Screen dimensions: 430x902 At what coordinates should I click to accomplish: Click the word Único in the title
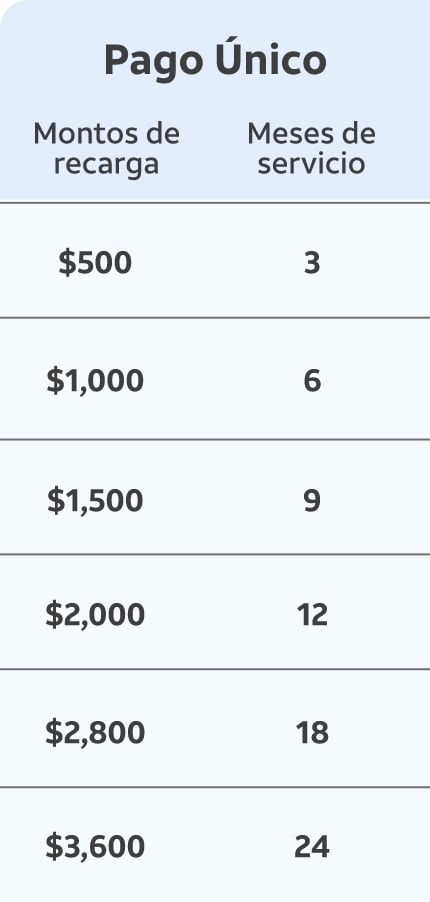click(271, 58)
